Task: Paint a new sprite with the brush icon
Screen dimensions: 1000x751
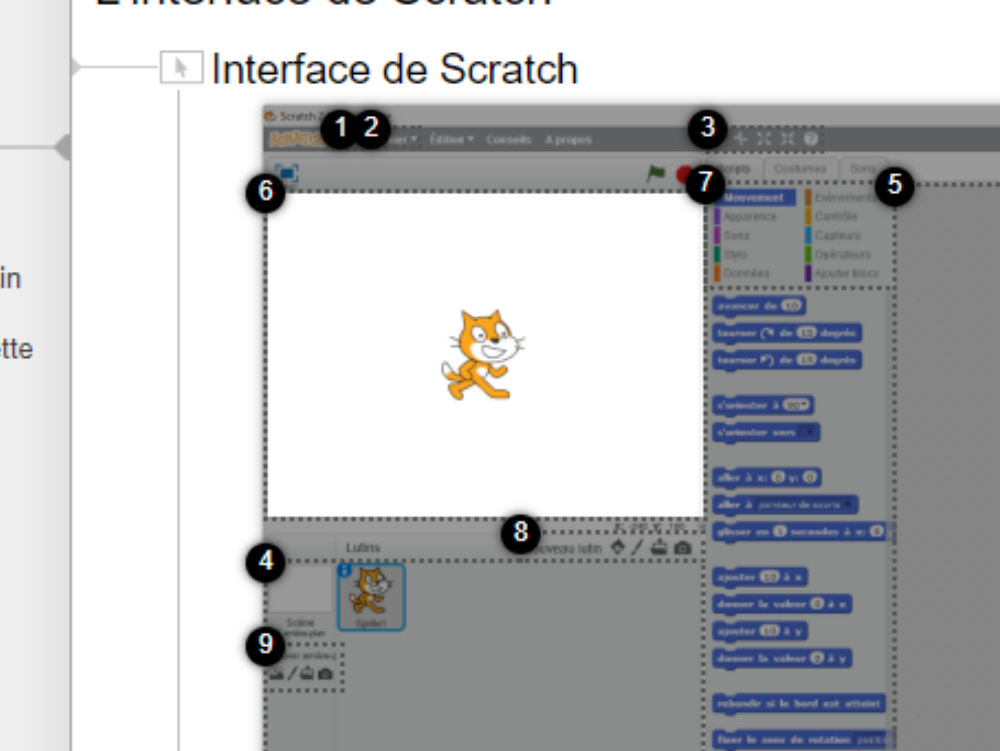Action: (x=637, y=545)
